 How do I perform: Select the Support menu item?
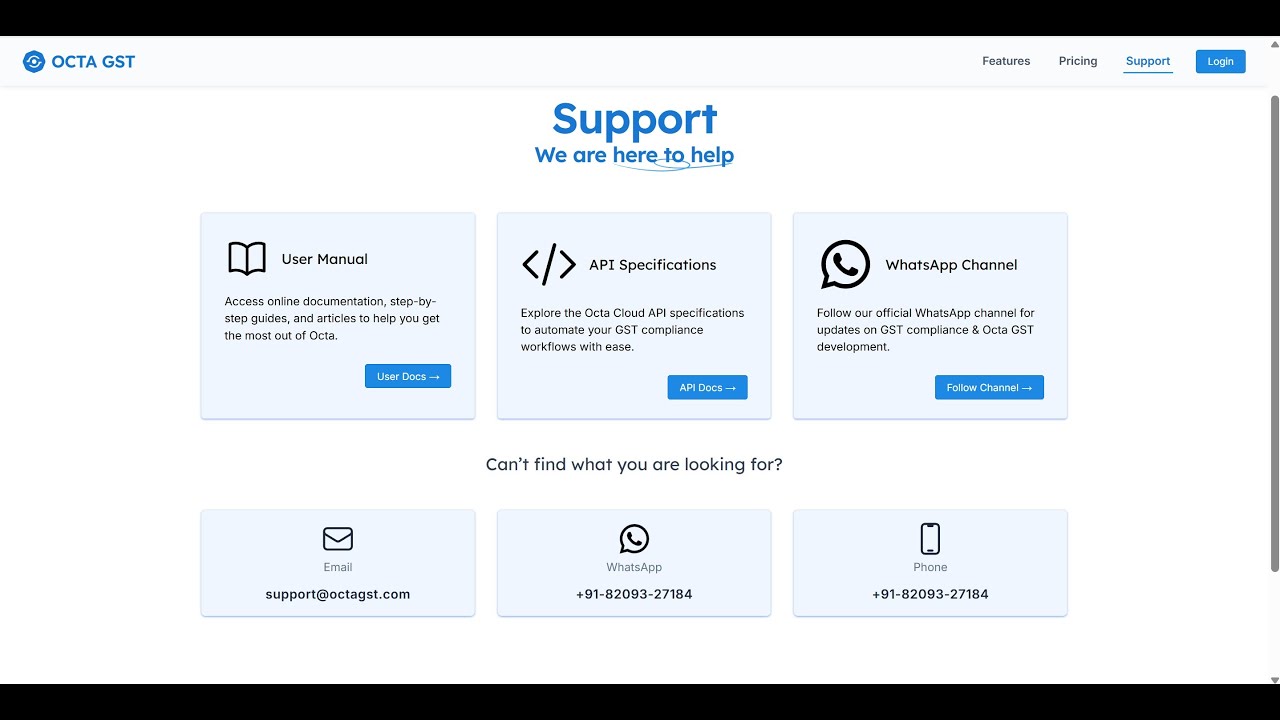[1148, 61]
